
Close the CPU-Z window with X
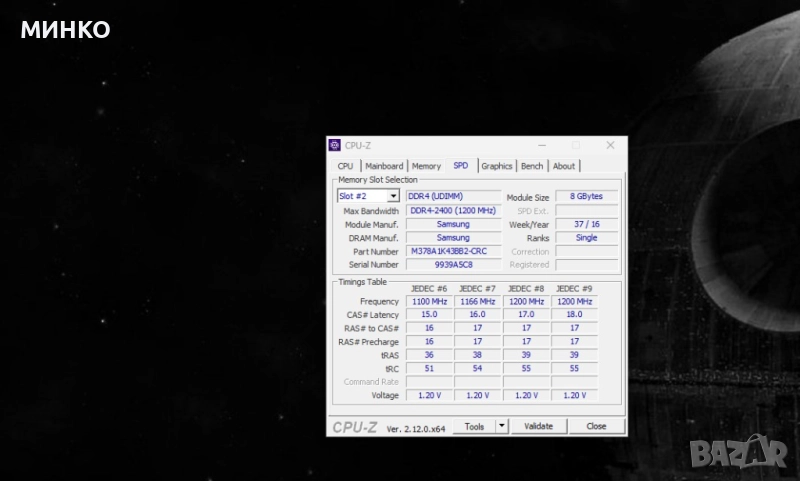click(610, 145)
